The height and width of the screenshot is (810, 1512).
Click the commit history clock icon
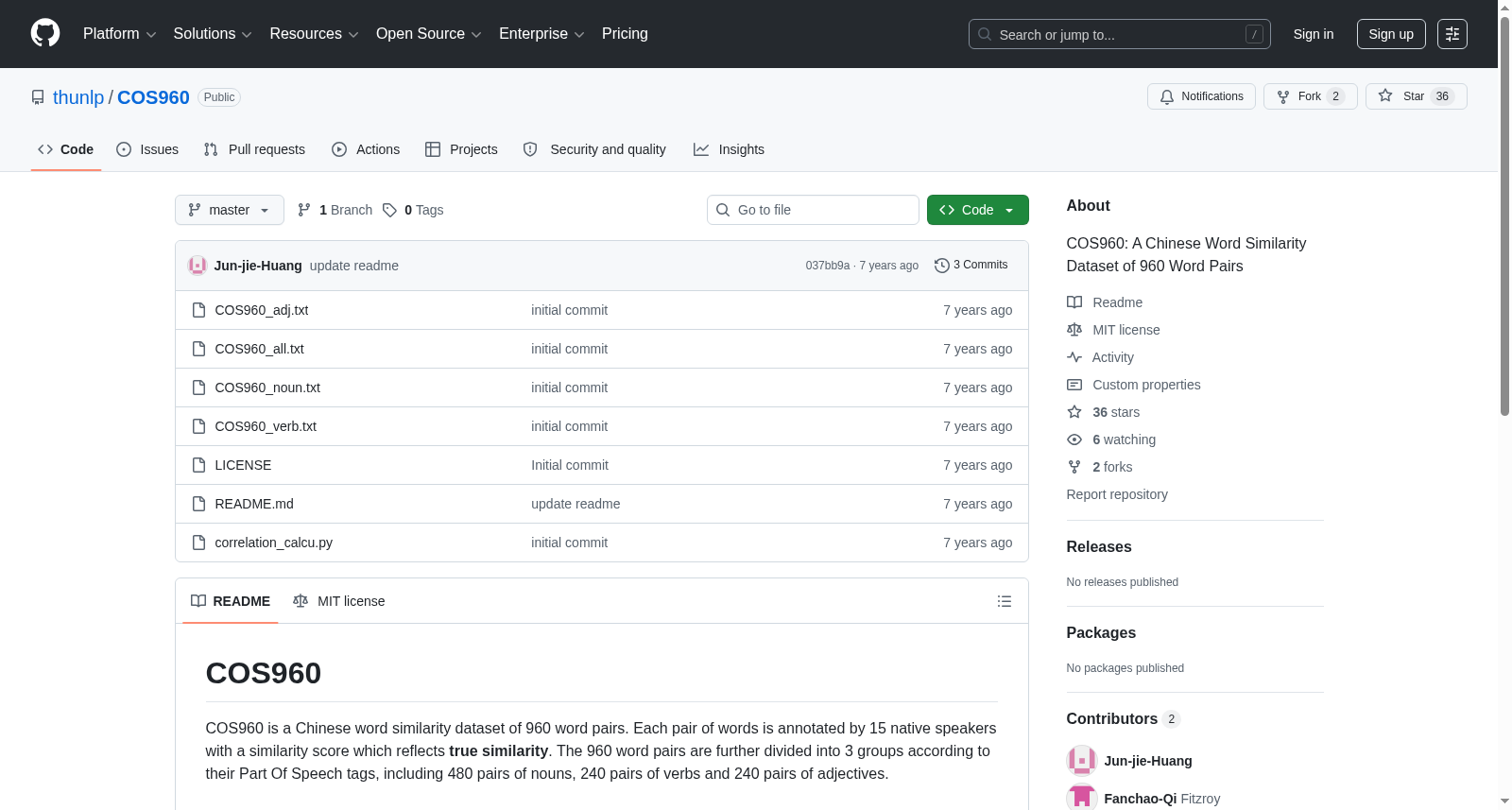pos(941,266)
